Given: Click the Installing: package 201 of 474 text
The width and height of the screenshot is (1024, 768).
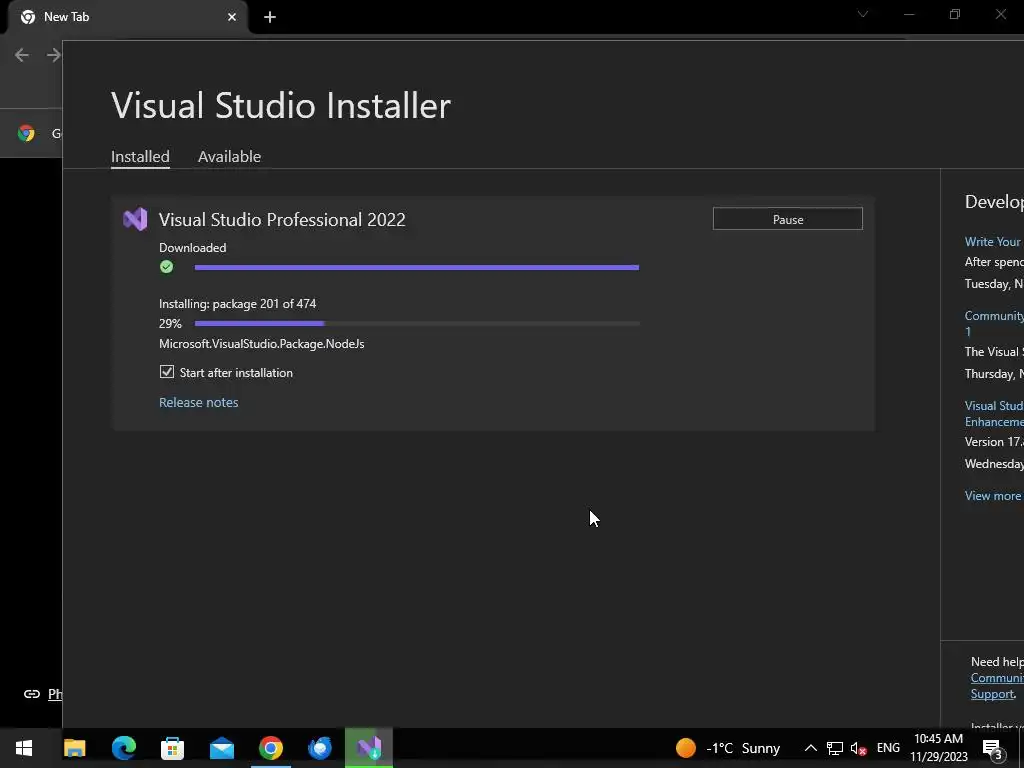Looking at the screenshot, I should (238, 304).
